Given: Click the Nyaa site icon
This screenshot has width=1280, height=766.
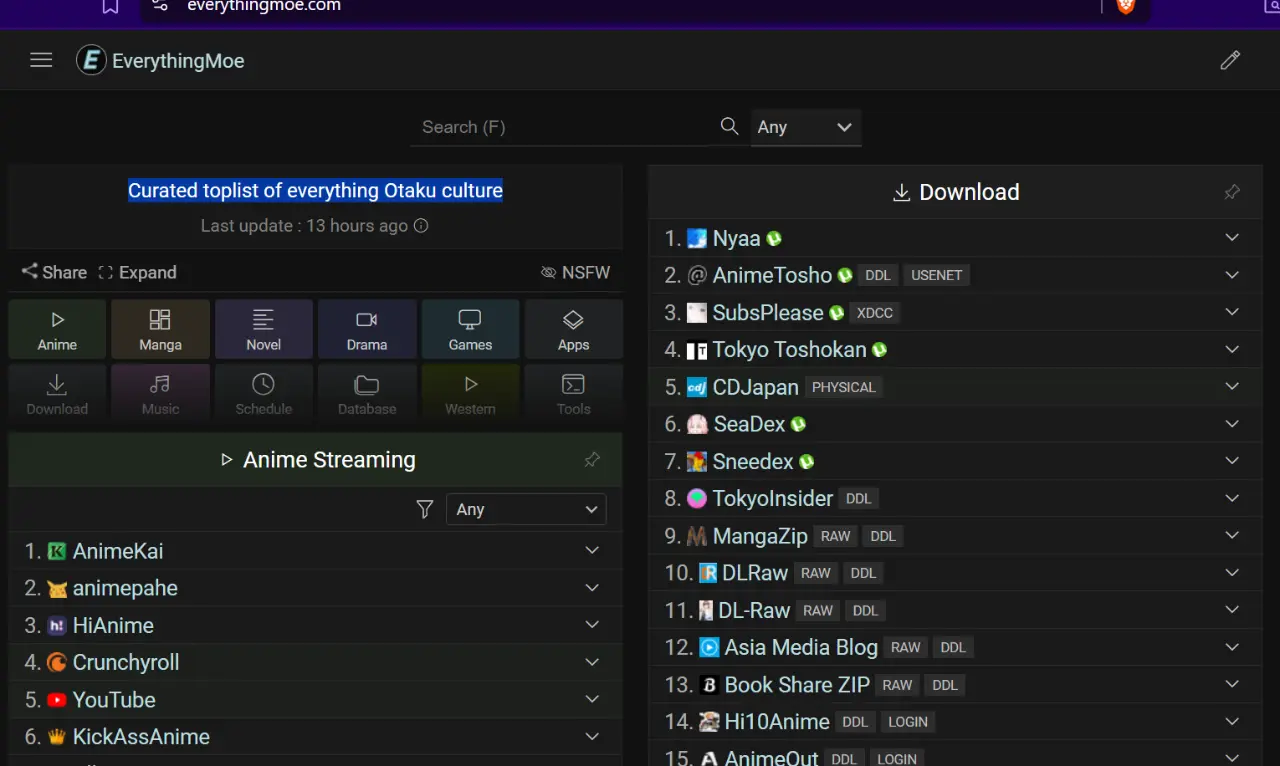Looking at the screenshot, I should (697, 239).
